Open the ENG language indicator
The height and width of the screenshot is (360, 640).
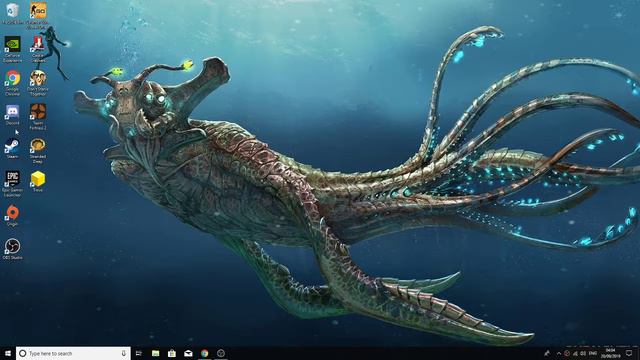(593, 353)
